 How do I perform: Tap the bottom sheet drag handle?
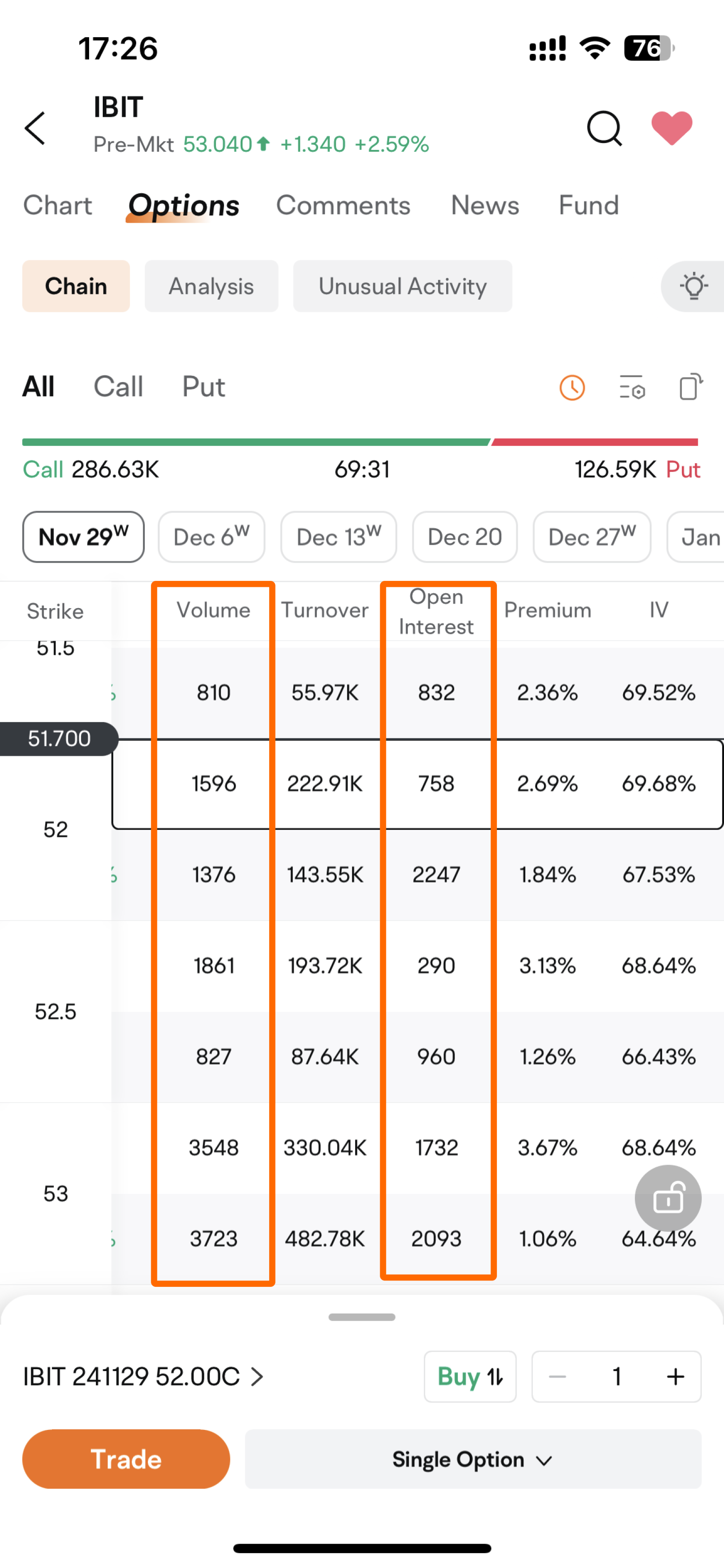pyautogui.click(x=362, y=1317)
